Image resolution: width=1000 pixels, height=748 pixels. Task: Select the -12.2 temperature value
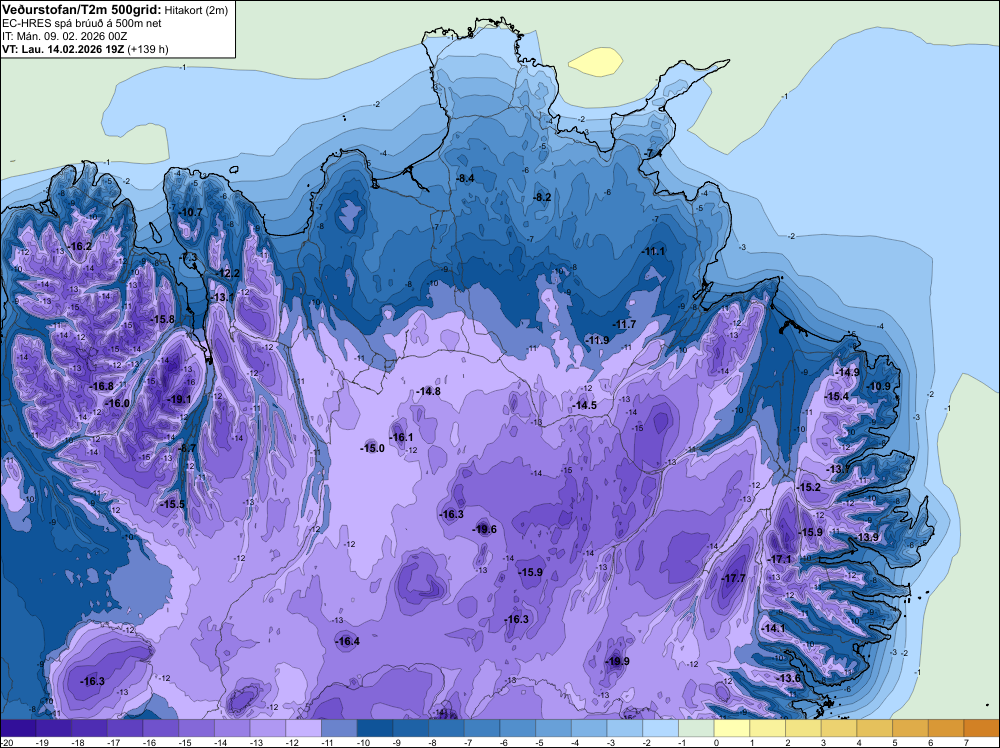(228, 274)
